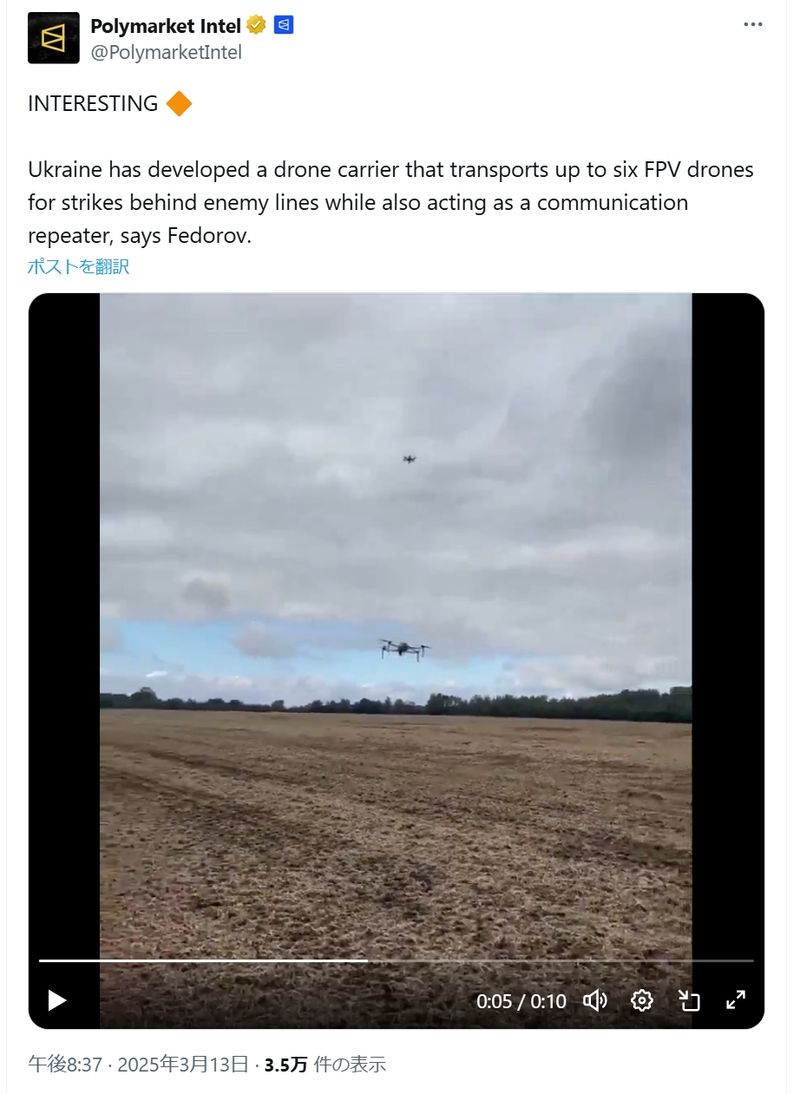800x1094 pixels.
Task: Expand video to fullscreen
Action: click(x=736, y=1001)
